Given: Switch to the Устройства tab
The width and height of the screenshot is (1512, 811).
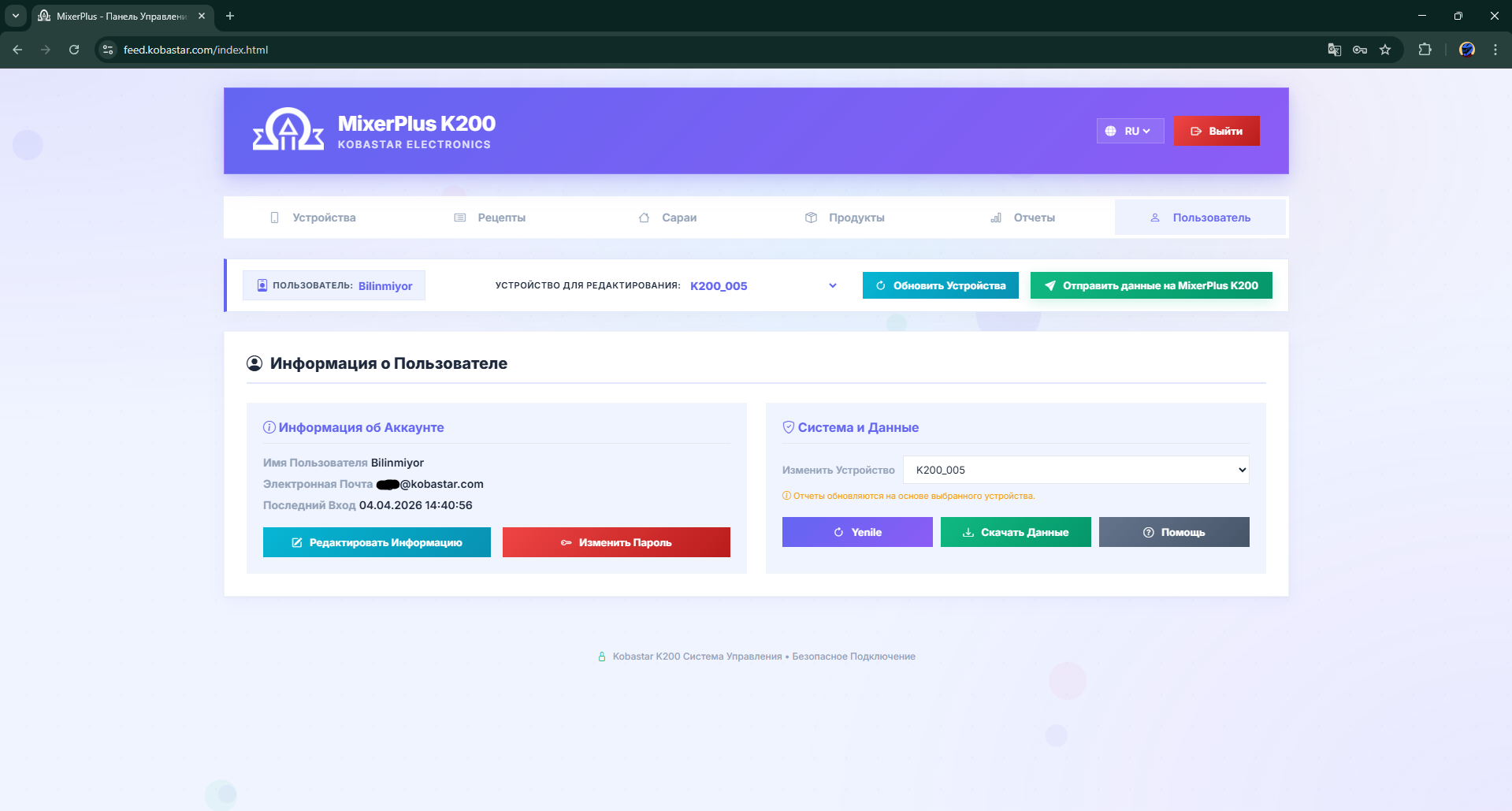Looking at the screenshot, I should click(313, 218).
